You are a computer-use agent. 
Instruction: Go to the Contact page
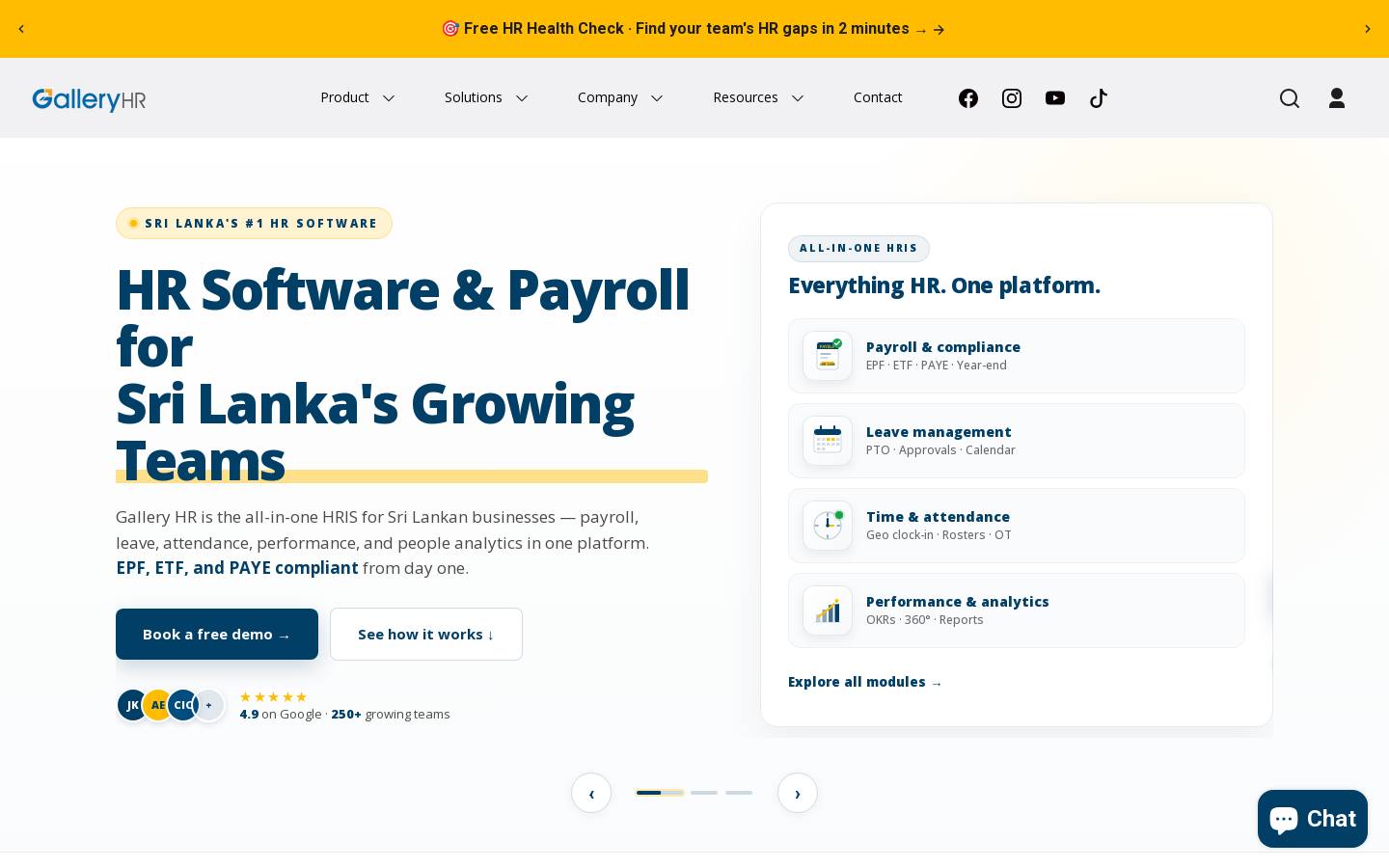click(878, 97)
